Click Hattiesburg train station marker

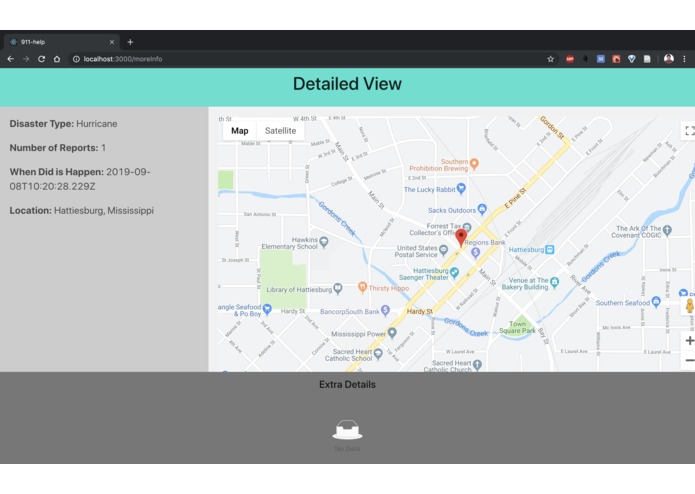click(550, 249)
